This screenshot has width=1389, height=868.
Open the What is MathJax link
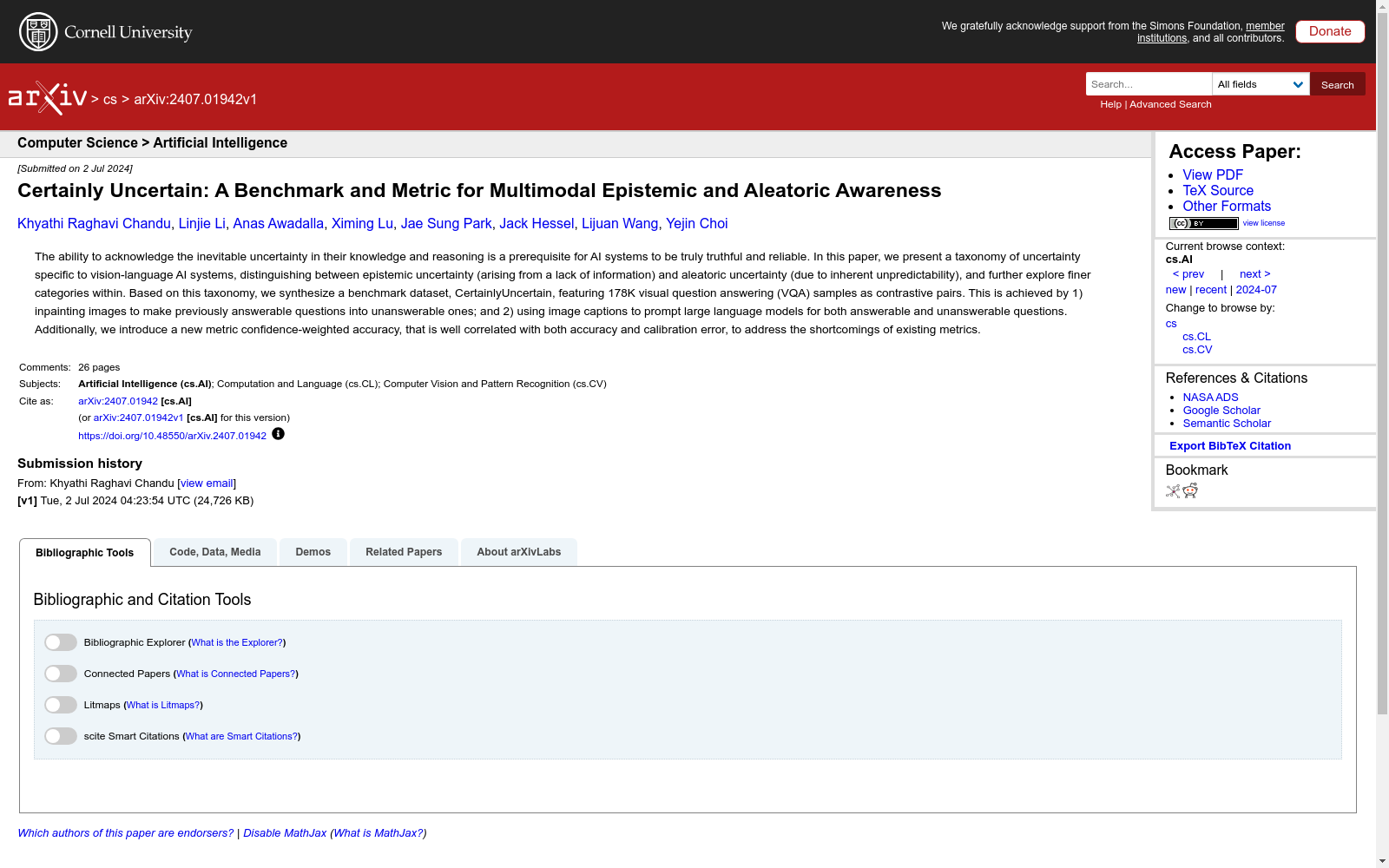[379, 833]
